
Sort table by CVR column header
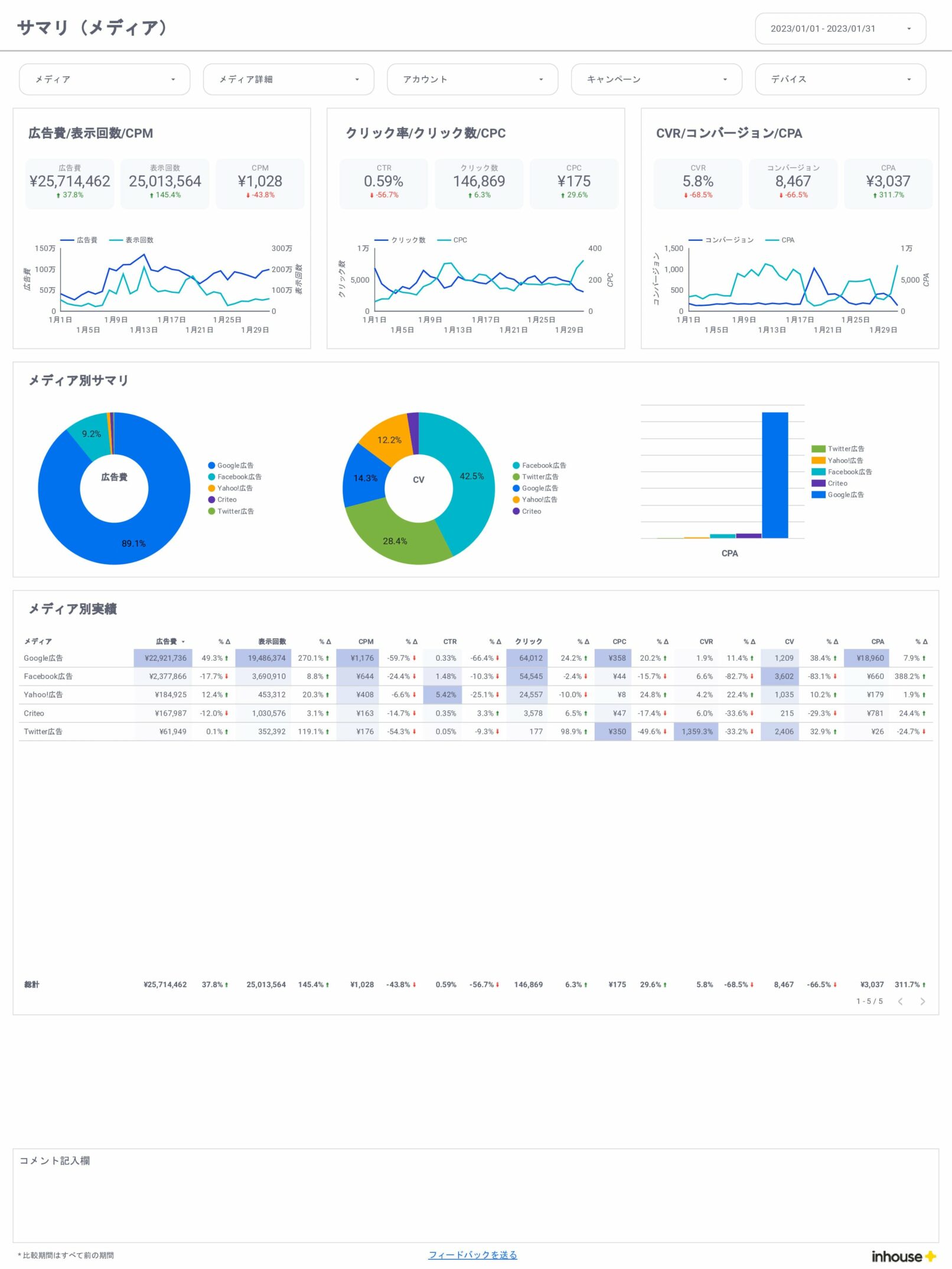[x=706, y=641]
